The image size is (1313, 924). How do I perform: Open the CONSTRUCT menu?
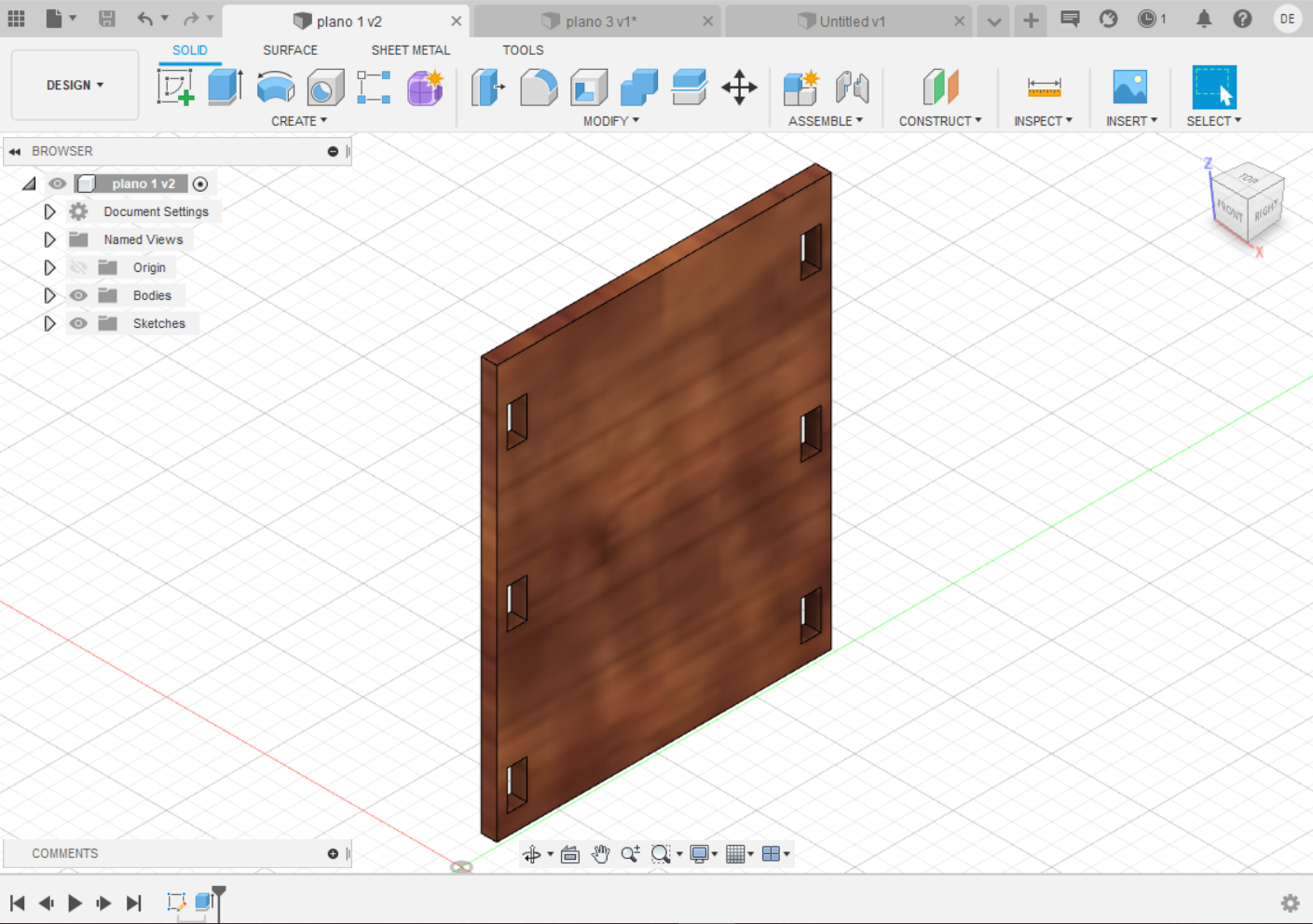coord(939,121)
